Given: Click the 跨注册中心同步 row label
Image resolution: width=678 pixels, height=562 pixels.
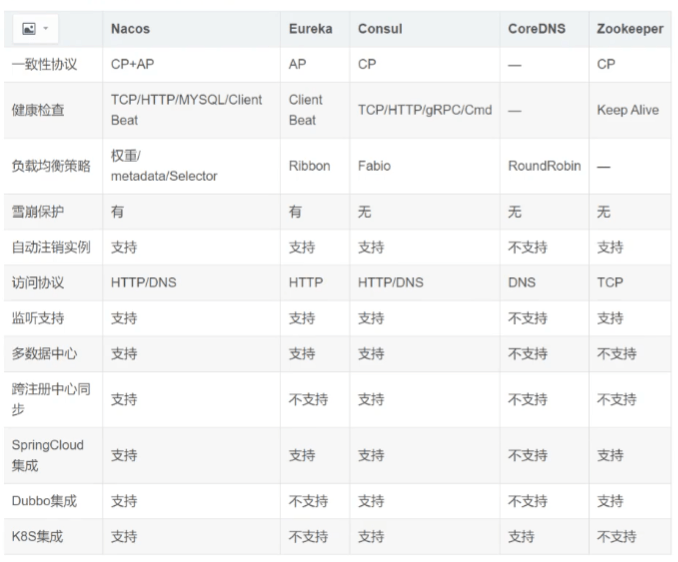Looking at the screenshot, I should pos(51,399).
